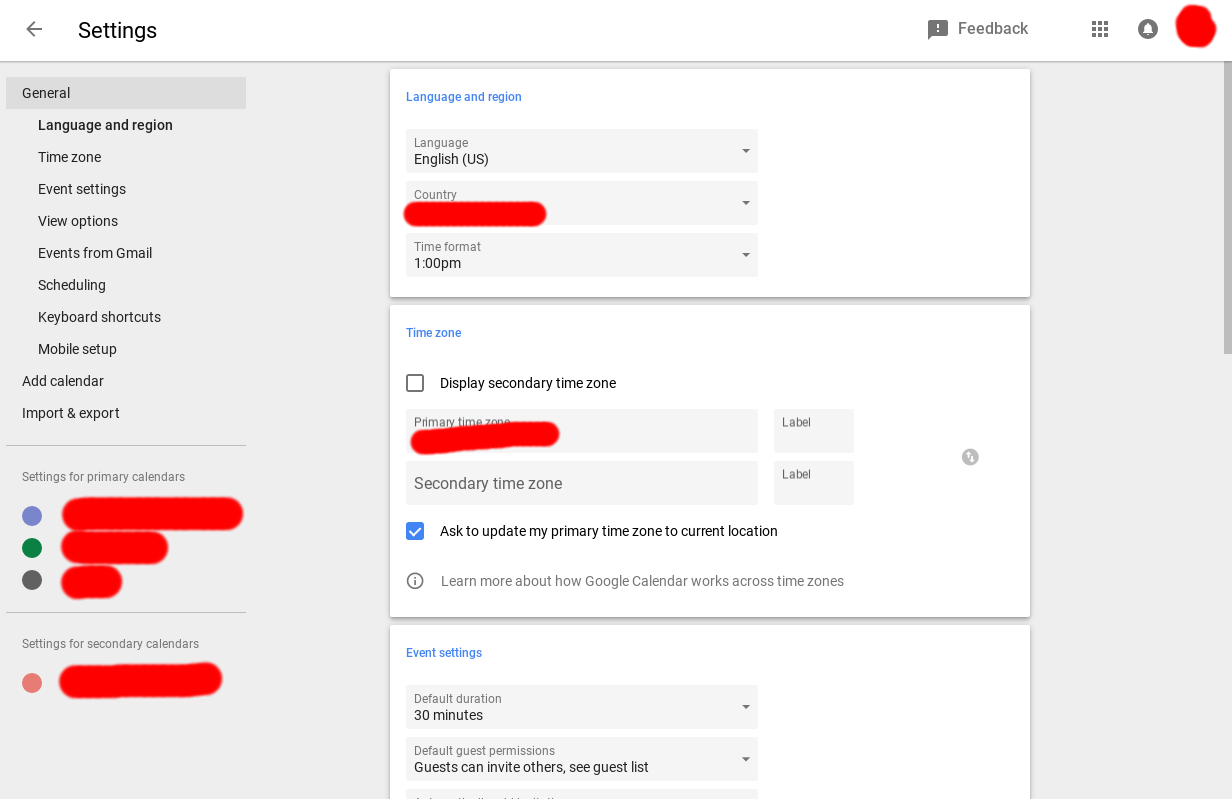
Task: Click the Secondary time zone field
Action: point(581,483)
